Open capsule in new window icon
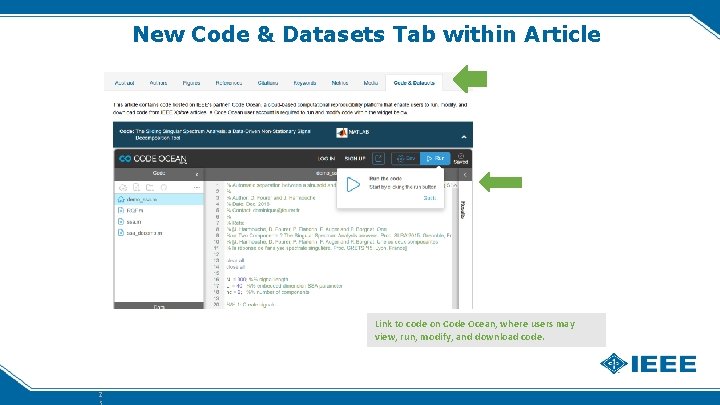 coord(378,158)
